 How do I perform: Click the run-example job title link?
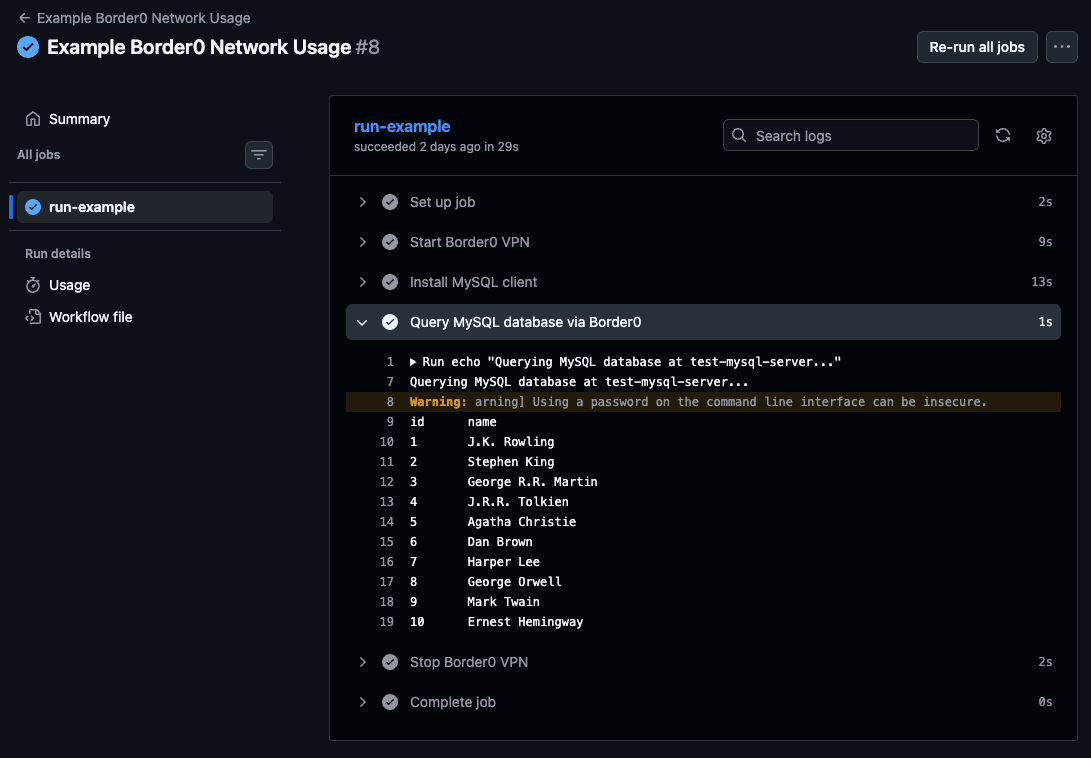(402, 126)
